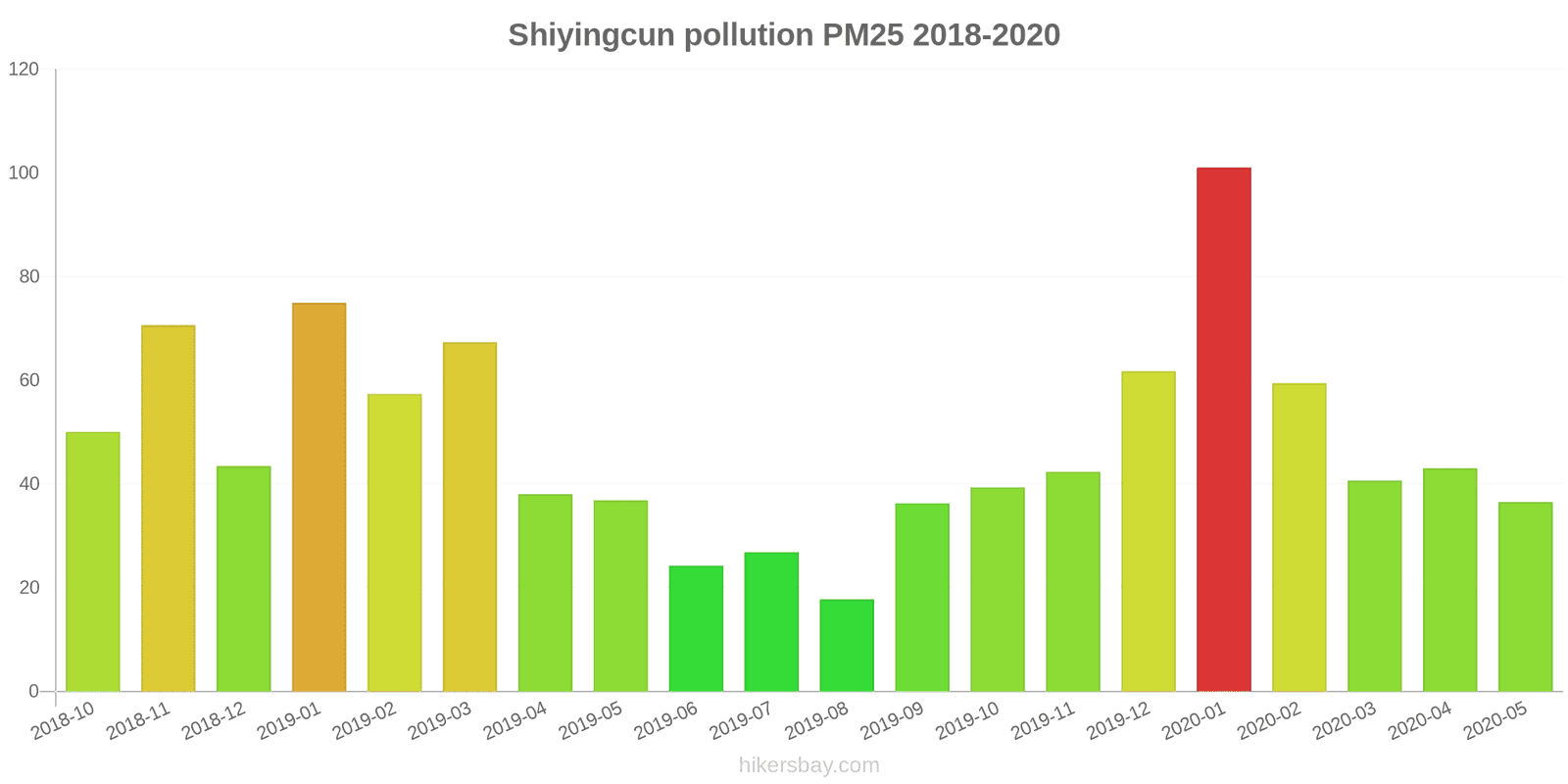The height and width of the screenshot is (784, 1568).
Task: Click the hikersbay.com watermark link
Action: (808, 765)
